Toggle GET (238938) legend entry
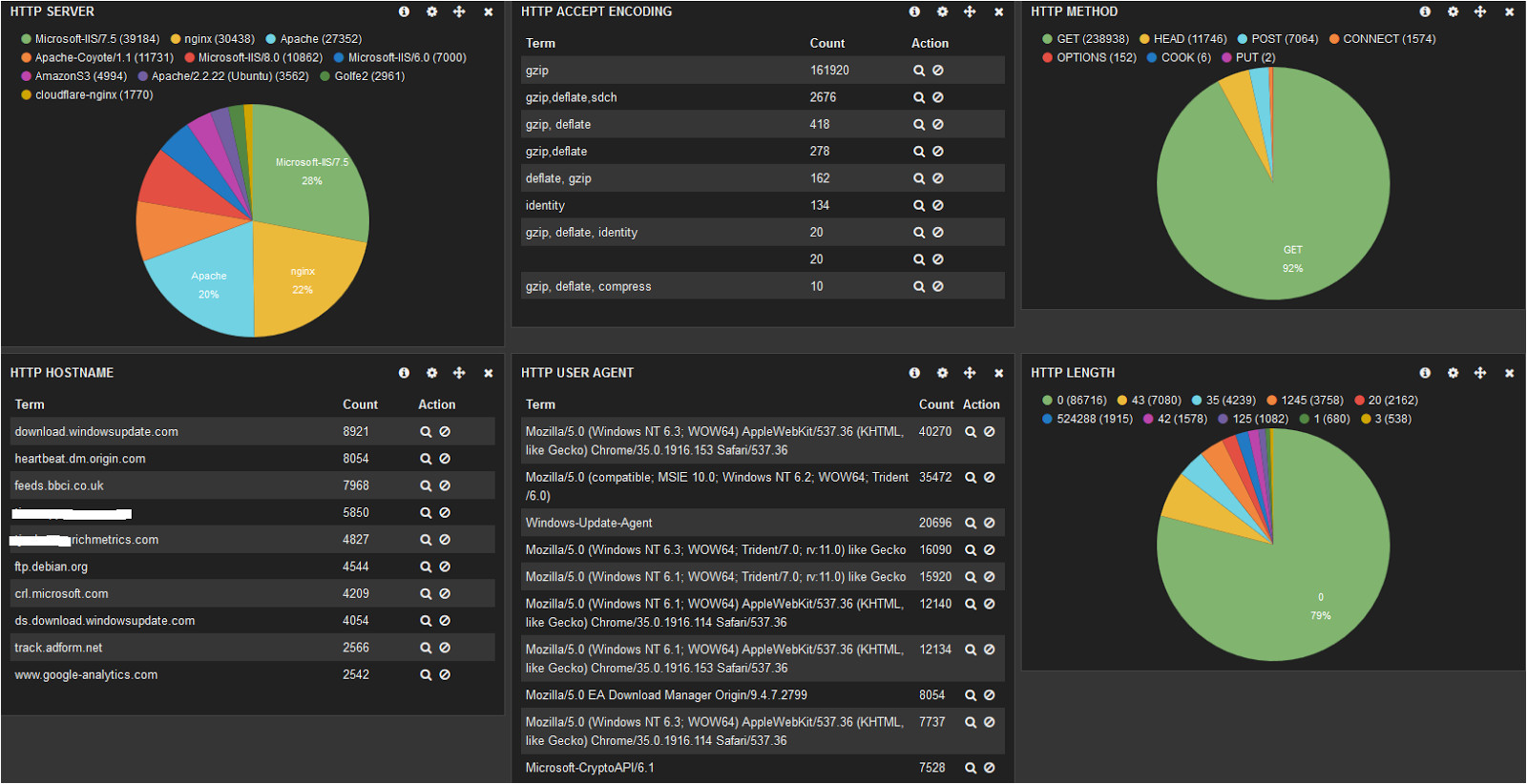Viewport: 1527px width, 784px height. coord(1086,39)
